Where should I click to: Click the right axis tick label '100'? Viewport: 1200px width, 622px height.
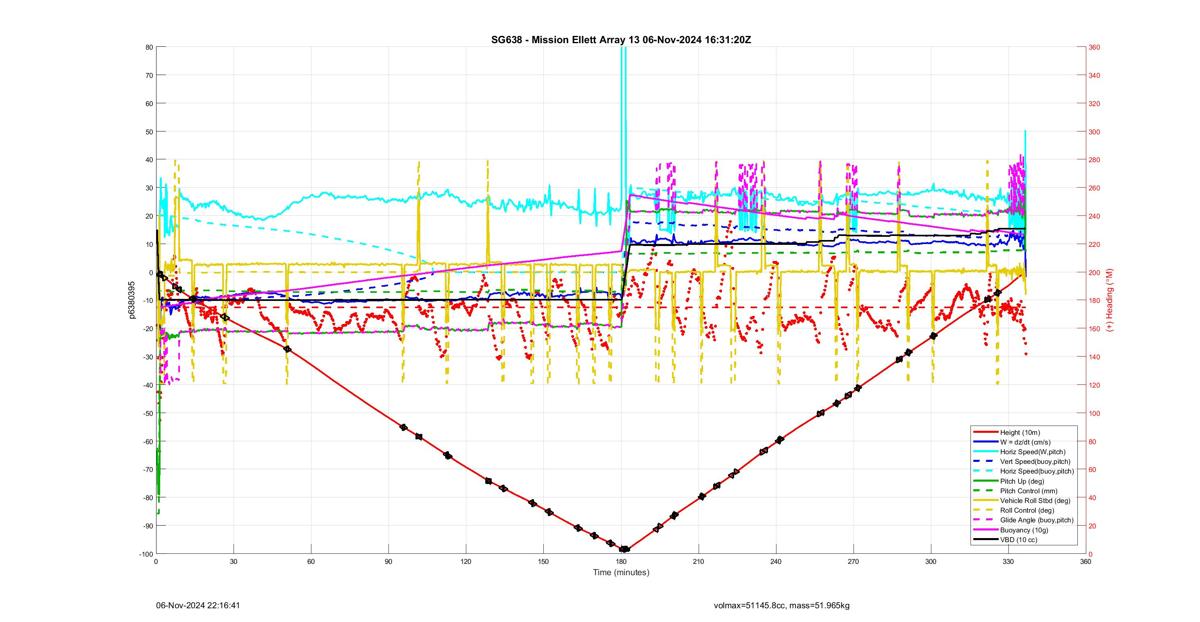(1096, 413)
